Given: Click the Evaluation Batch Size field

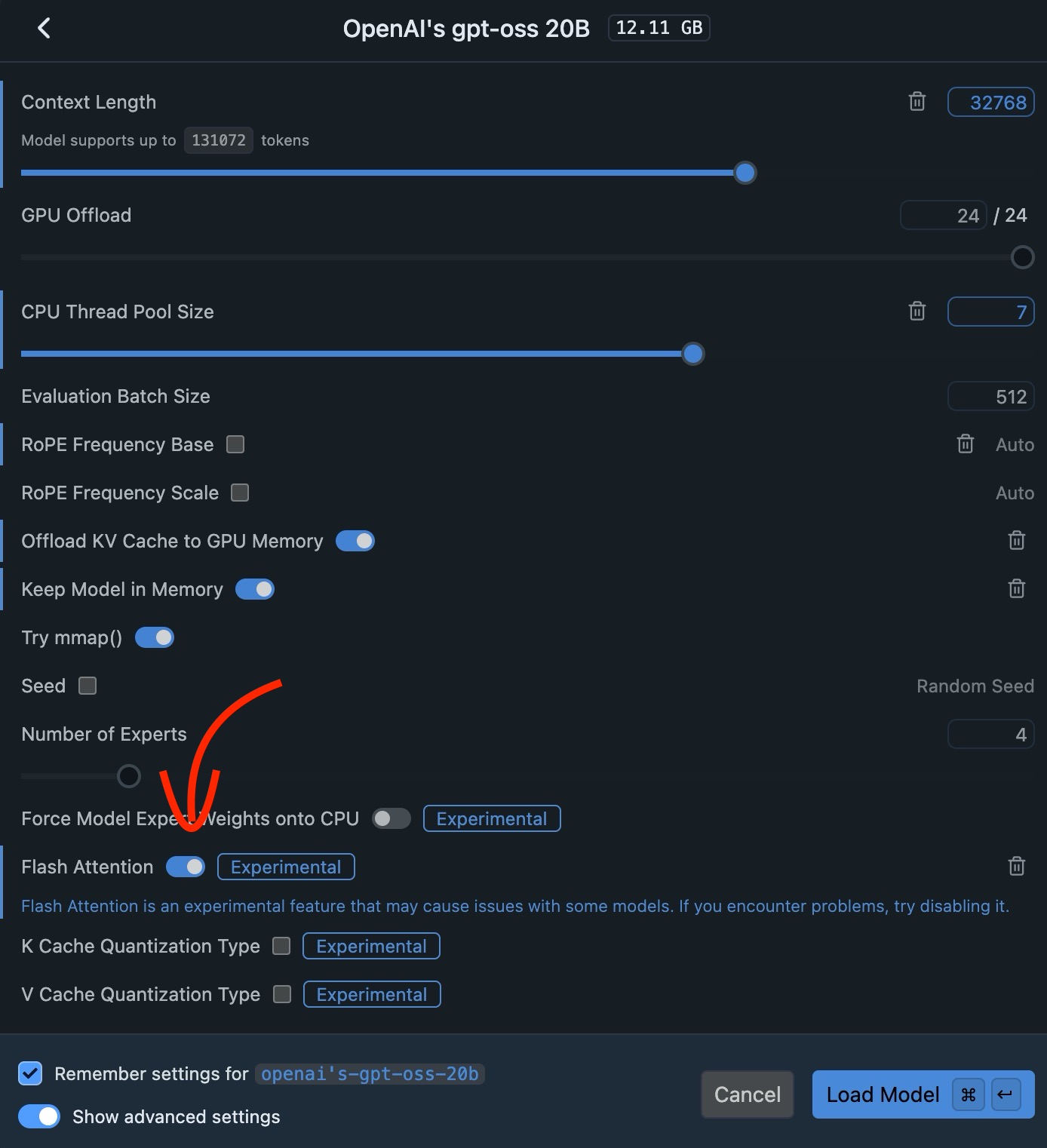Looking at the screenshot, I should (990, 397).
